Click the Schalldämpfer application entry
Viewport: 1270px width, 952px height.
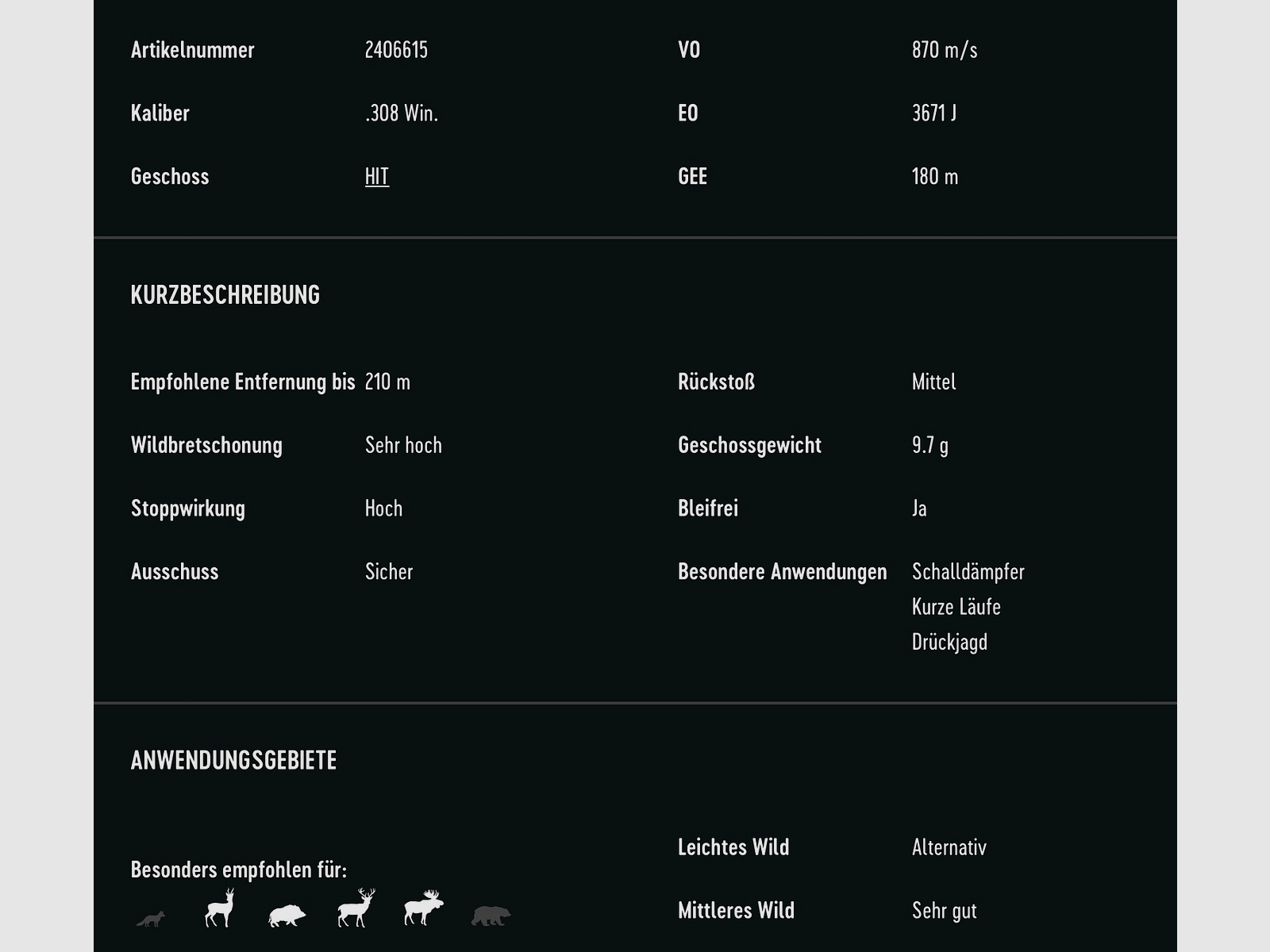coord(968,572)
